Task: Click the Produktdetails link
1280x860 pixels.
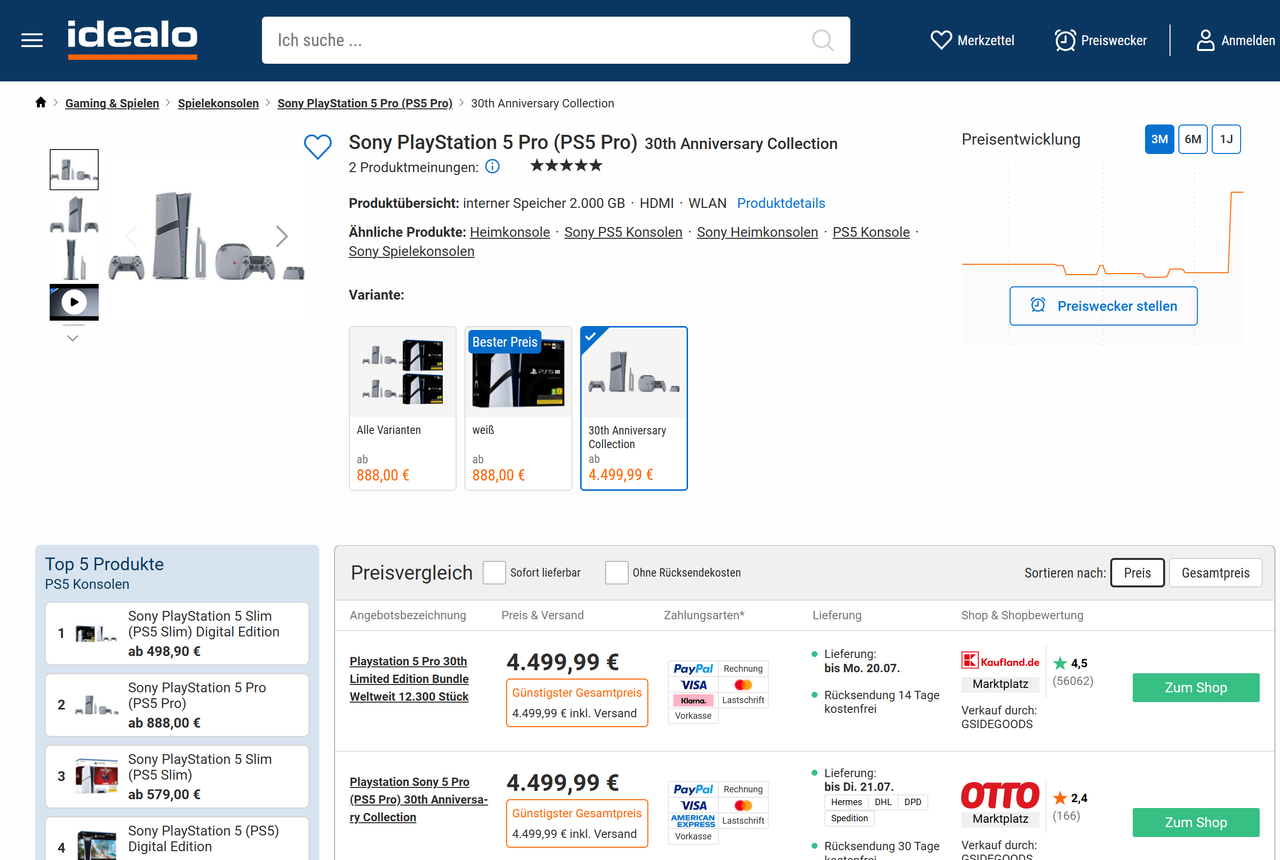Action: (x=781, y=203)
